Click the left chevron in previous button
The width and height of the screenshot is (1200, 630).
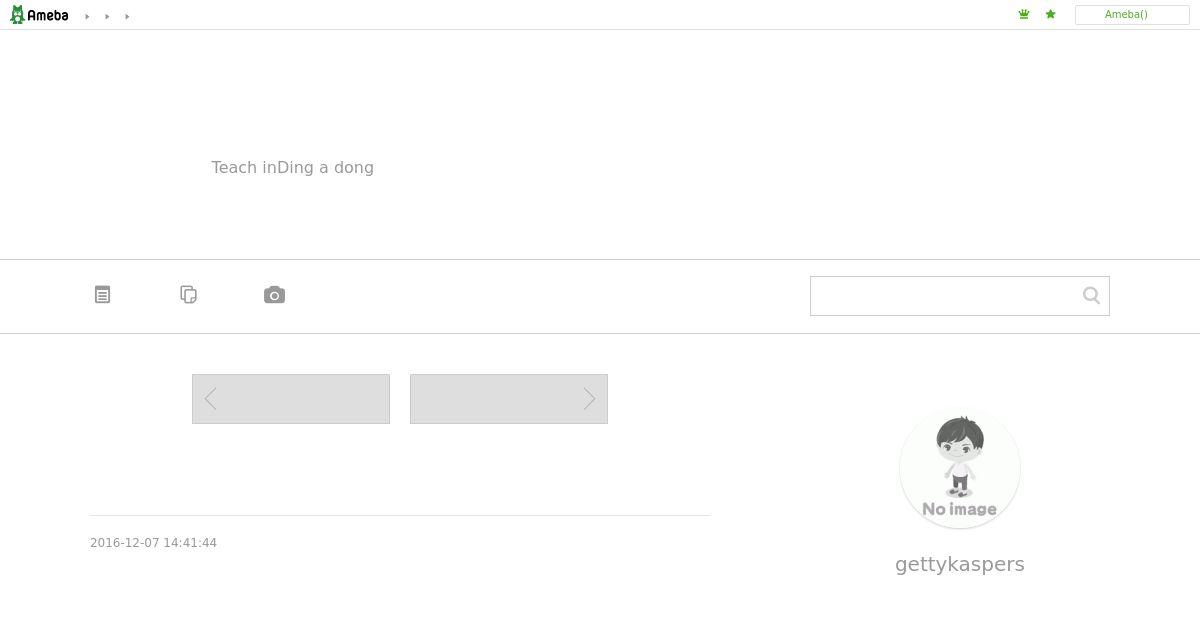[210, 399]
